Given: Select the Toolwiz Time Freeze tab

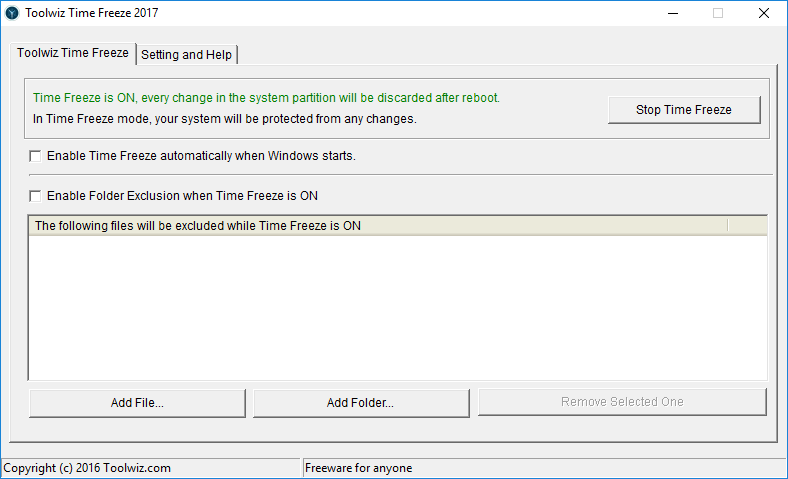Looking at the screenshot, I should click(x=73, y=53).
